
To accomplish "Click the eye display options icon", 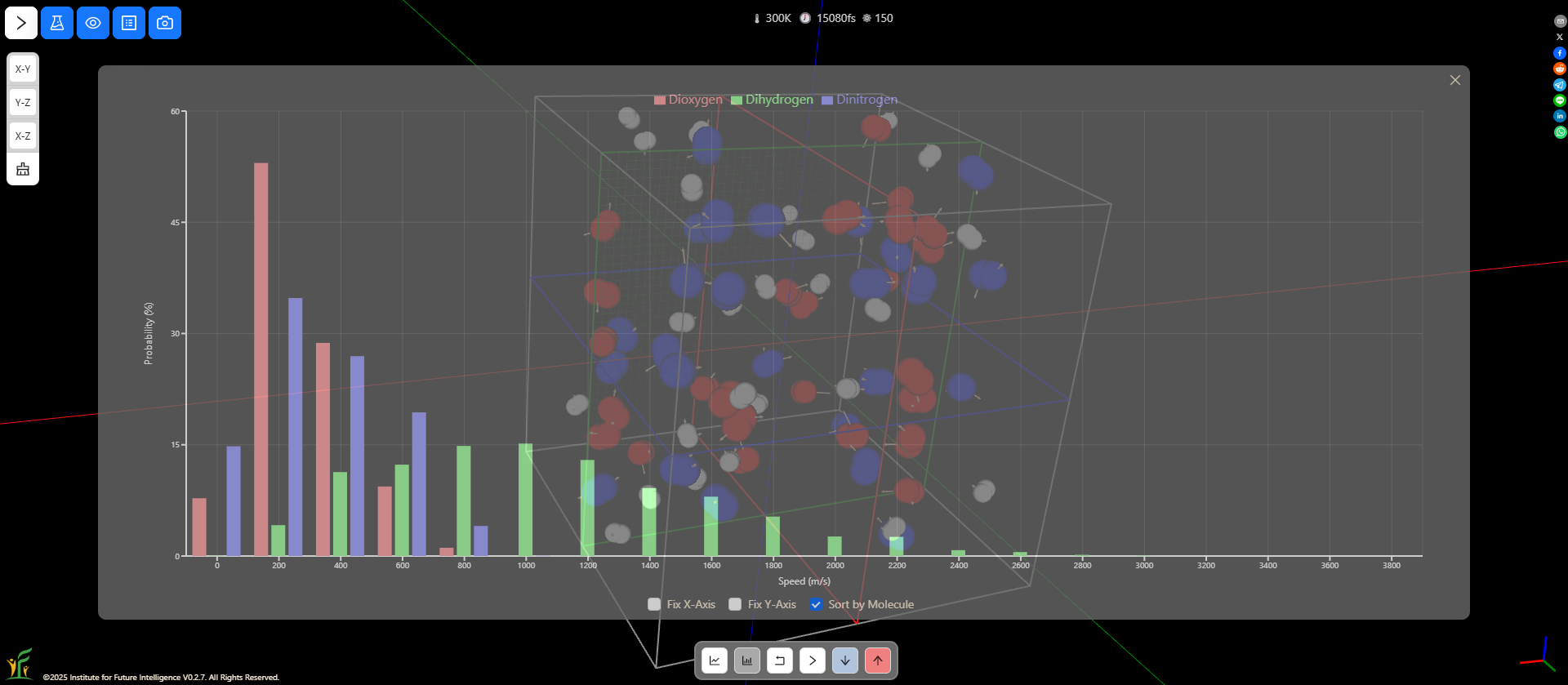I will [93, 23].
